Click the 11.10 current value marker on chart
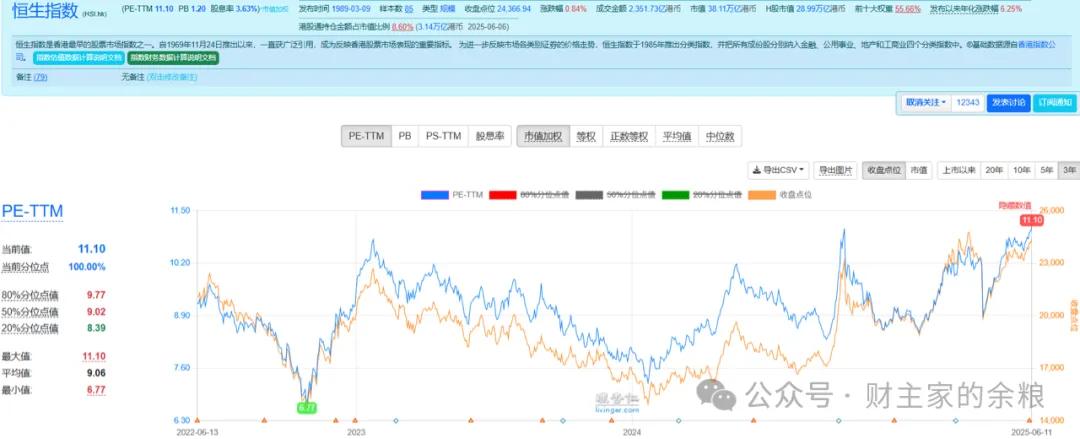Viewport: 1080px width, 439px height. (1031, 220)
